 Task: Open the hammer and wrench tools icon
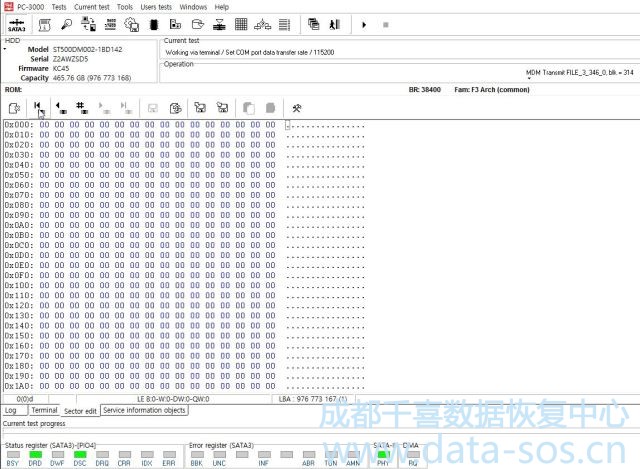[x=297, y=108]
